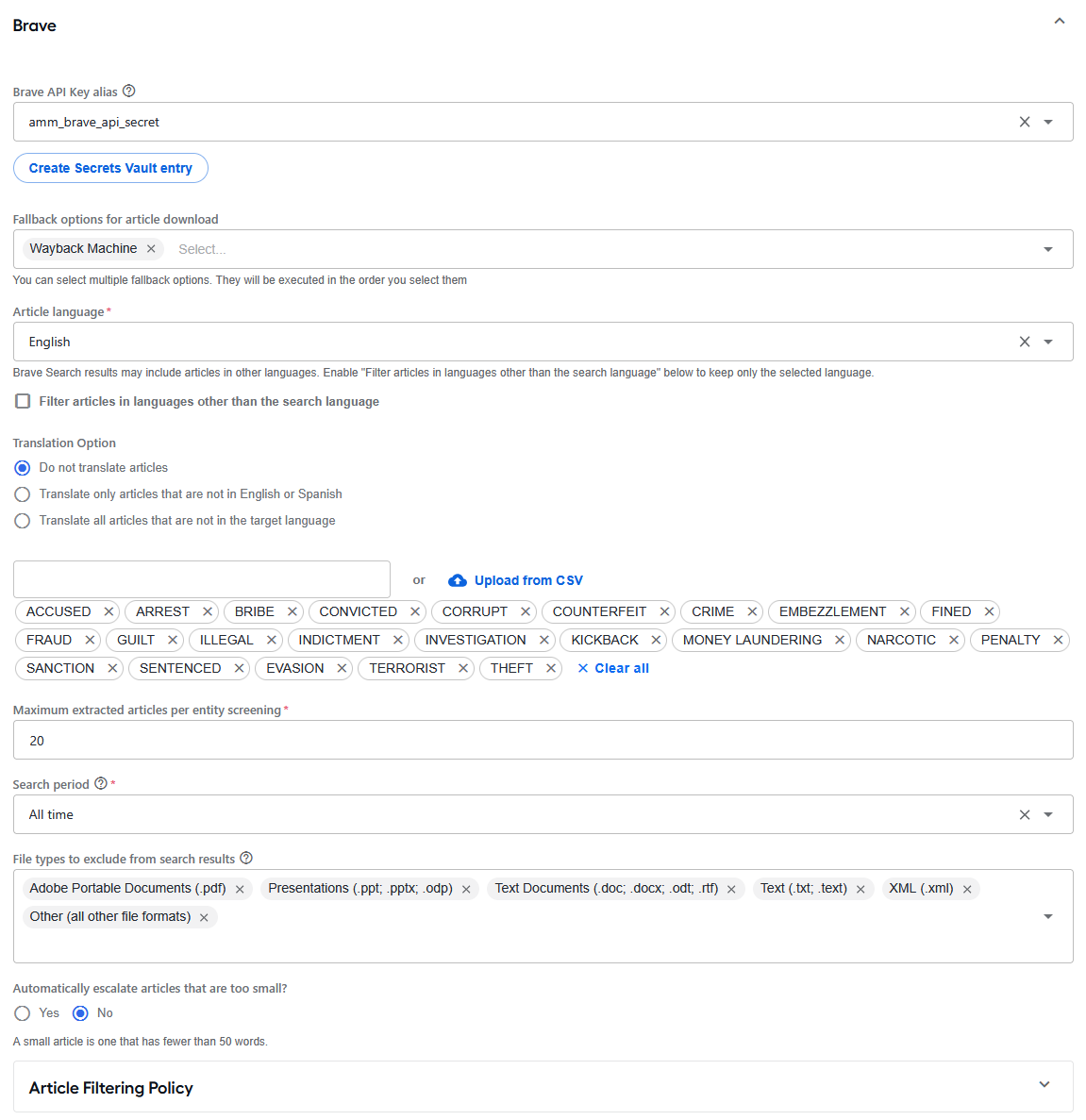Collapse the Brave section with the chevron
The width and height of the screenshot is (1086, 1120).
click(1059, 22)
